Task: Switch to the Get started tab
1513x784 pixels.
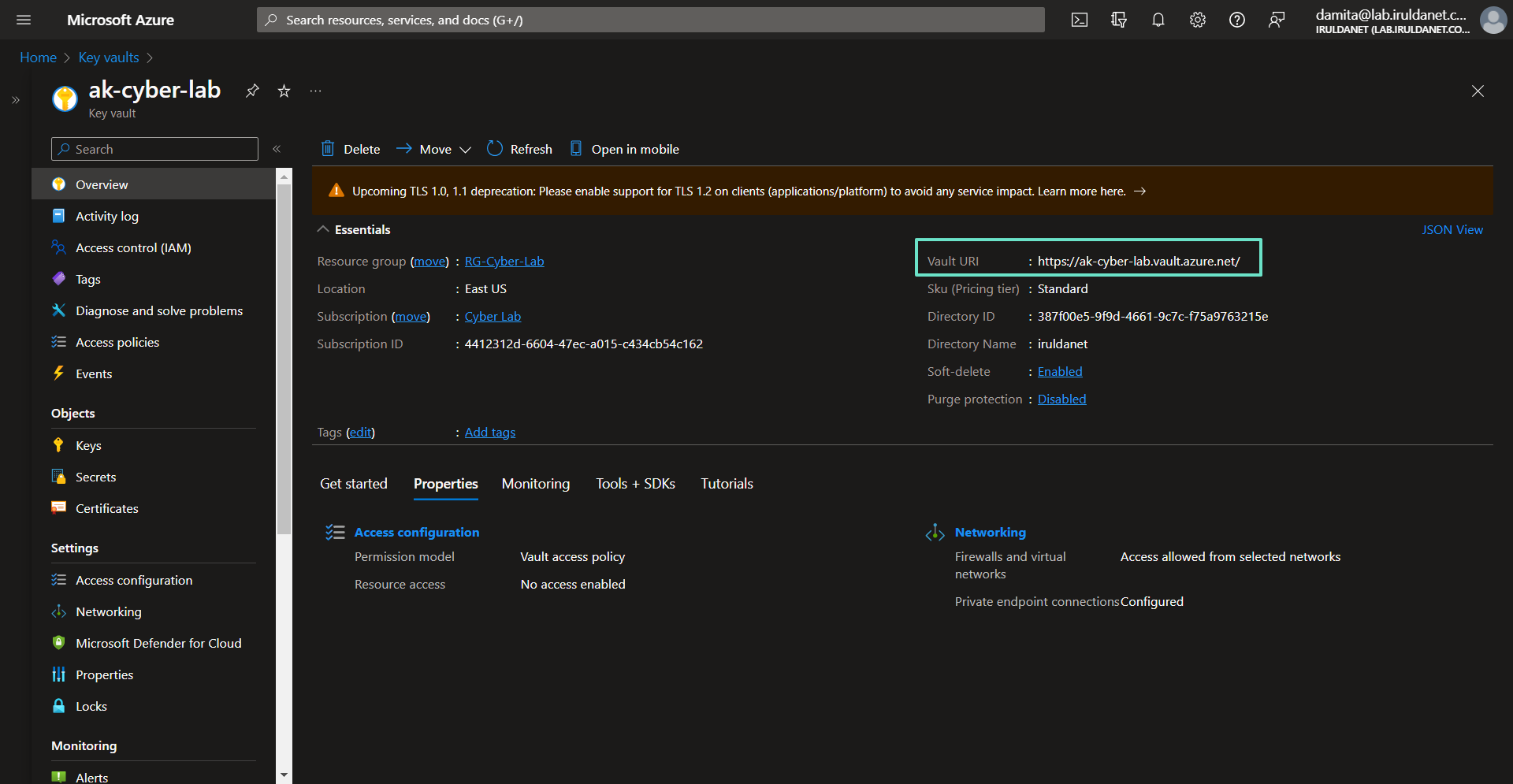Action: pyautogui.click(x=354, y=484)
